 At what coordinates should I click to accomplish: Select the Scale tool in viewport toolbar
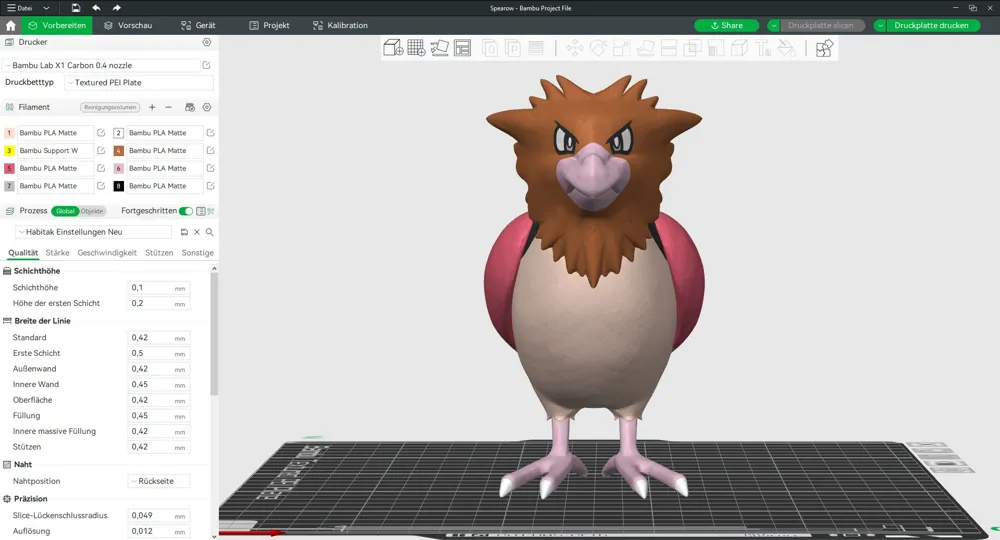pos(621,48)
